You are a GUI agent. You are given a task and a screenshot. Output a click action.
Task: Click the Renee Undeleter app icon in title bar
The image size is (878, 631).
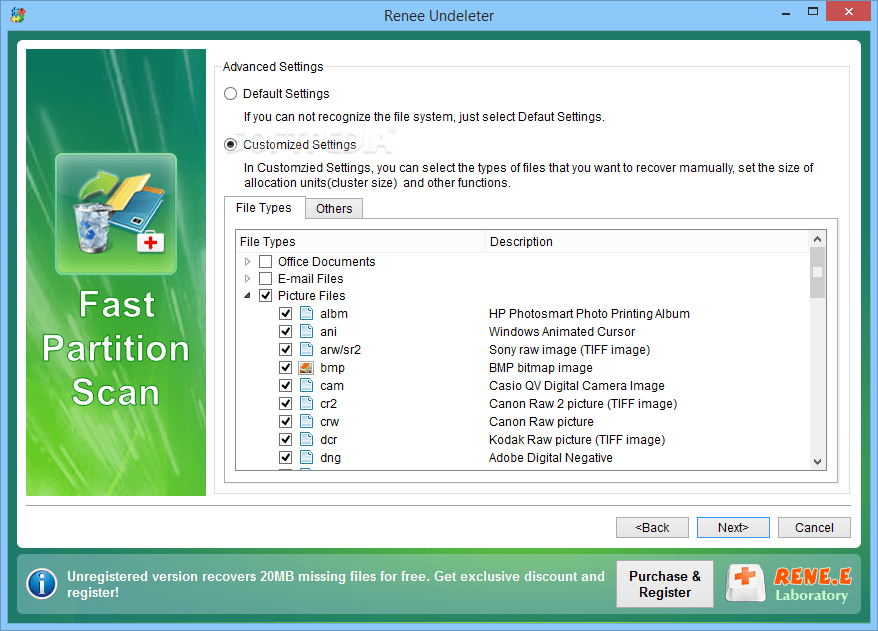pyautogui.click(x=17, y=15)
